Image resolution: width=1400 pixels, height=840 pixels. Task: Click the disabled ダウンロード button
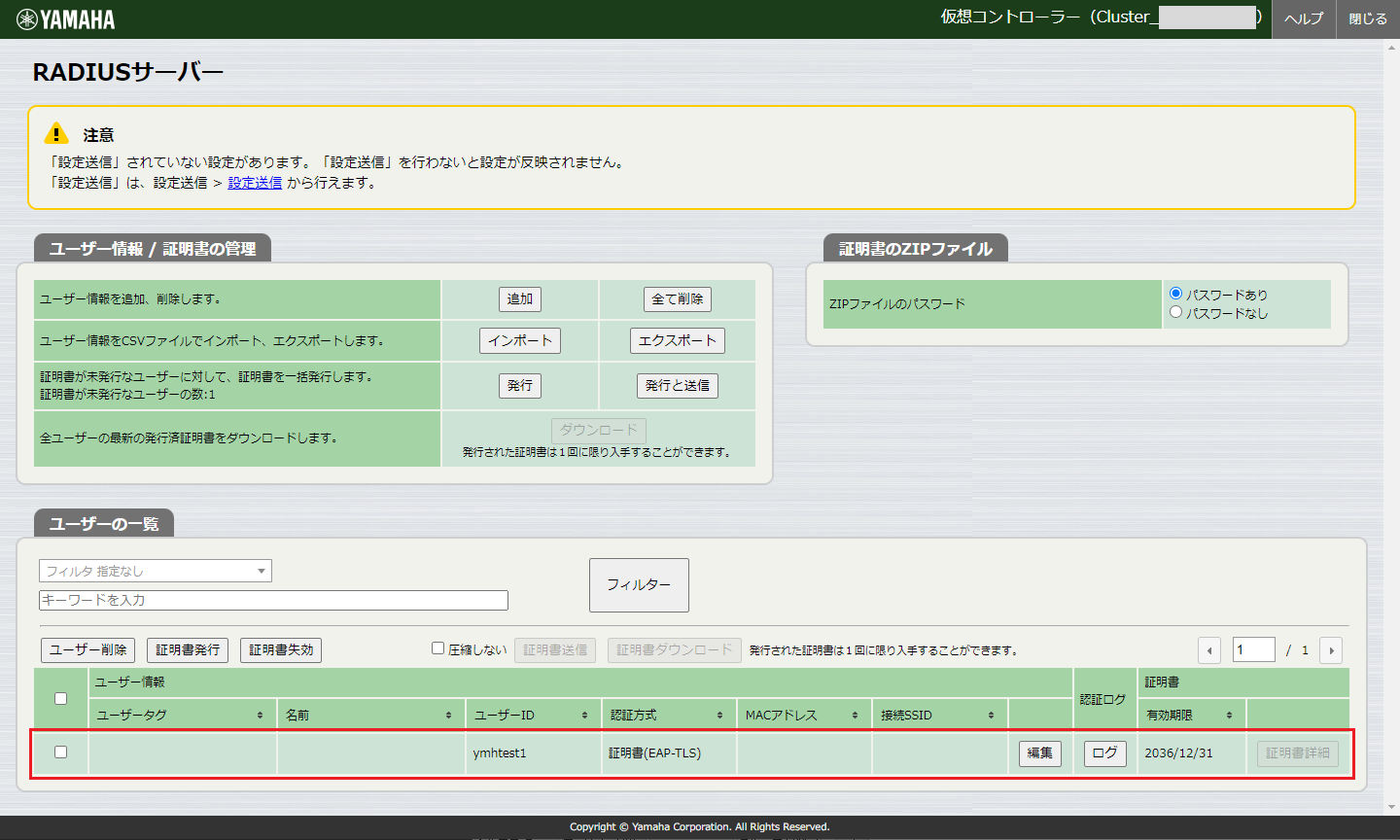coord(599,430)
